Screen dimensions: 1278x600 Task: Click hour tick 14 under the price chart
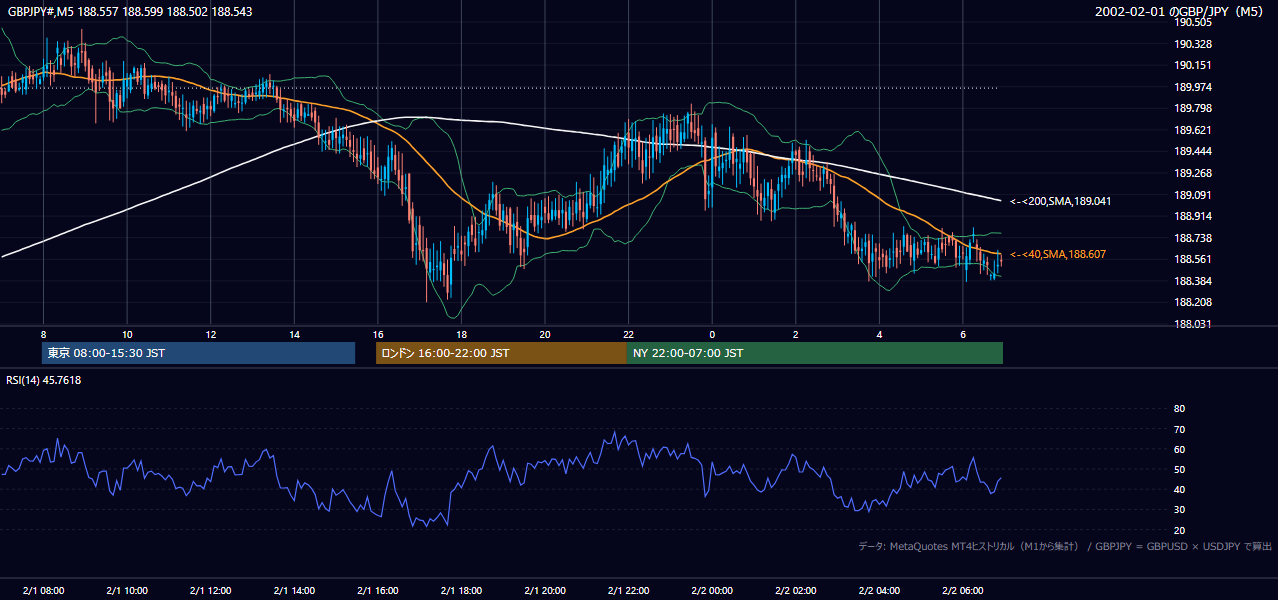pyautogui.click(x=294, y=334)
